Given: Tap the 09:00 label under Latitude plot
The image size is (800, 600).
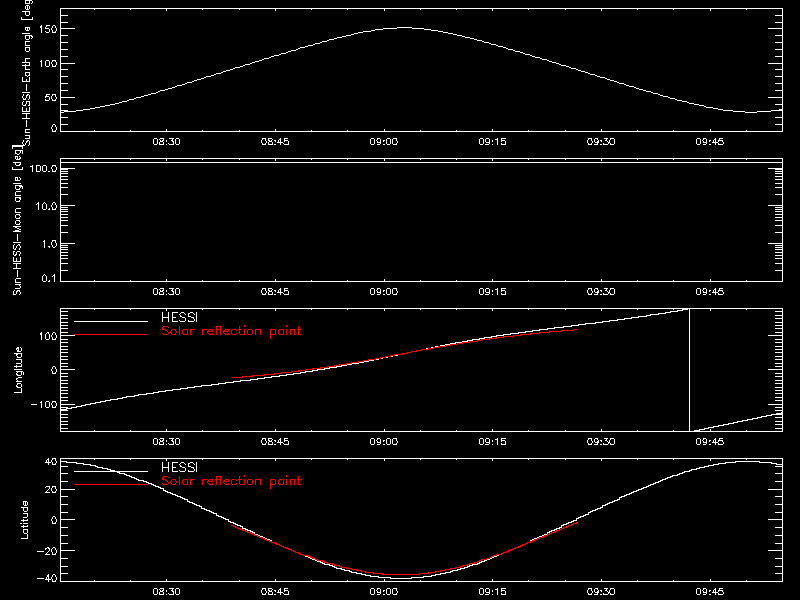Looking at the screenshot, I should [384, 591].
